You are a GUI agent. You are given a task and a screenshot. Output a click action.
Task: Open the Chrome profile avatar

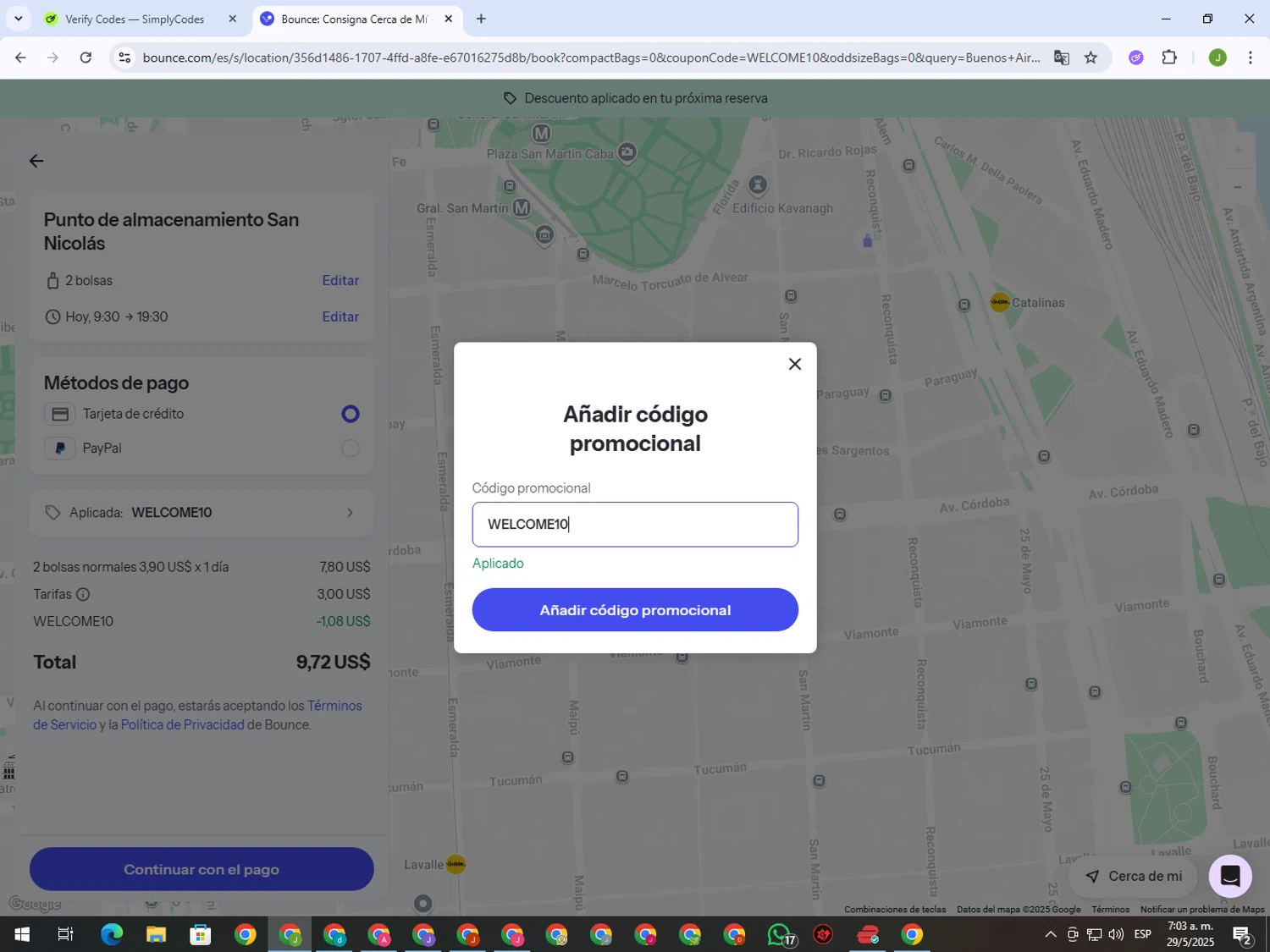1218,58
